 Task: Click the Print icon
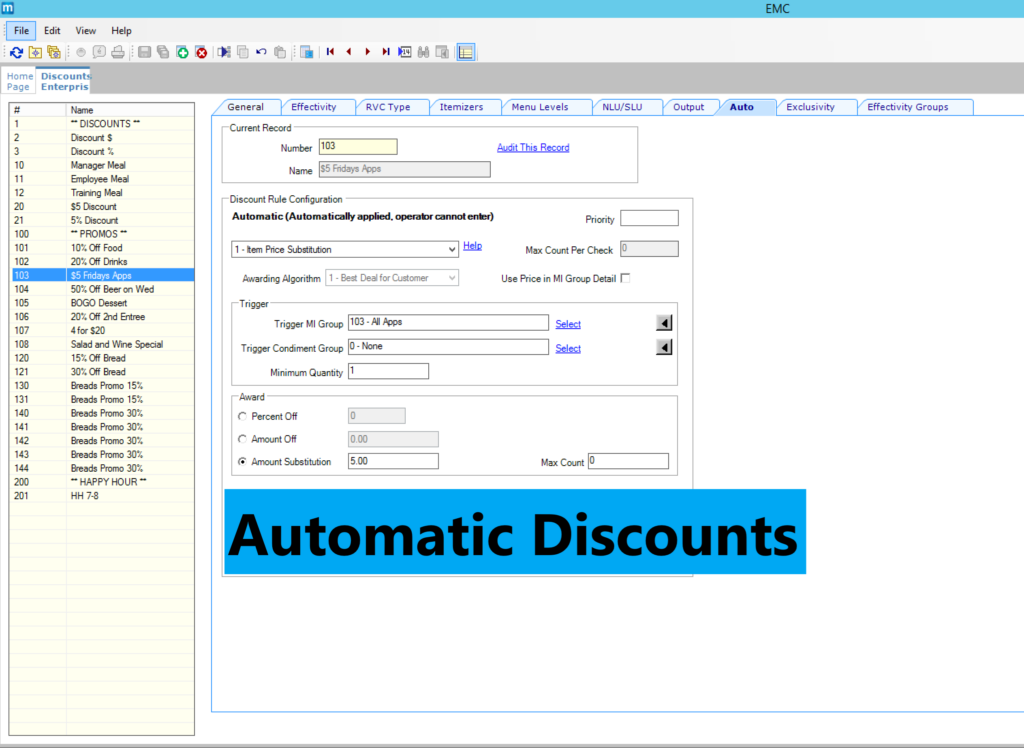pos(118,52)
